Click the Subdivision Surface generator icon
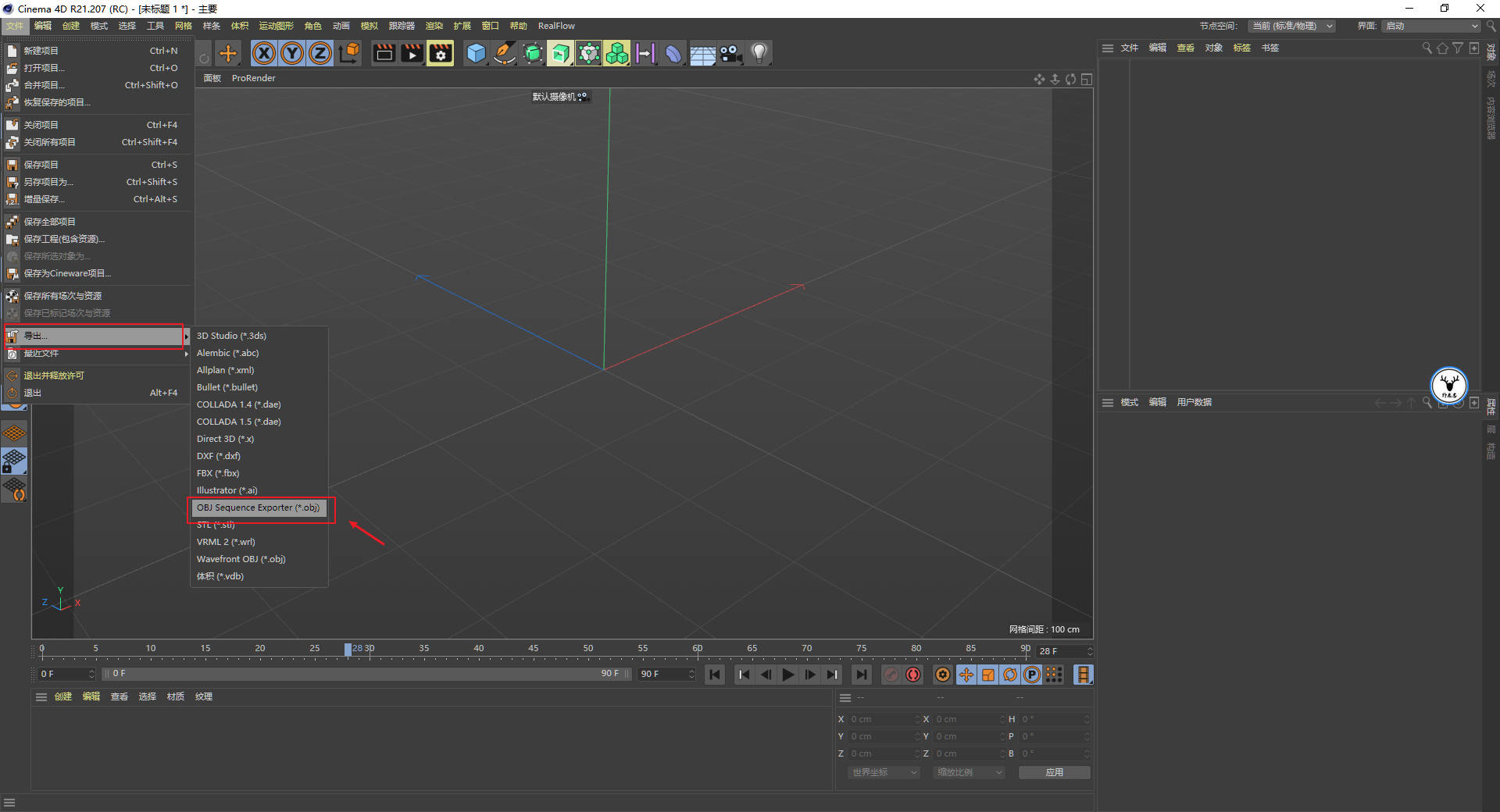The image size is (1500, 812). coord(533,53)
